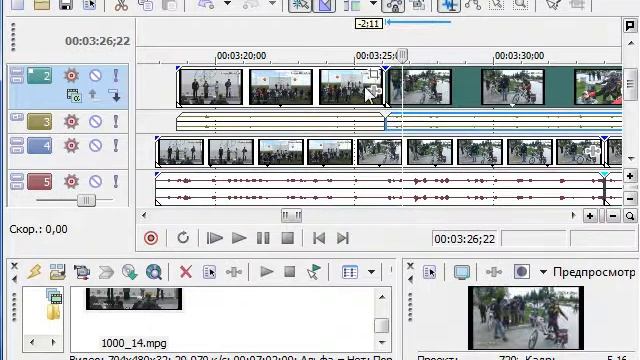Open the Redo history dropdown arrow
The width and height of the screenshot is (640, 360).
coord(272,4)
